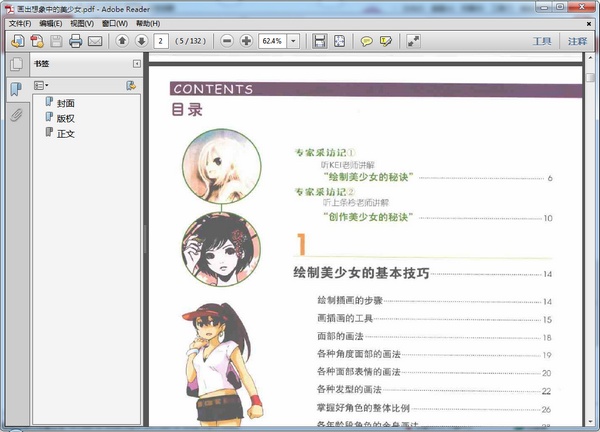
Task: Select the 正文 bookmark
Action: click(x=65, y=134)
